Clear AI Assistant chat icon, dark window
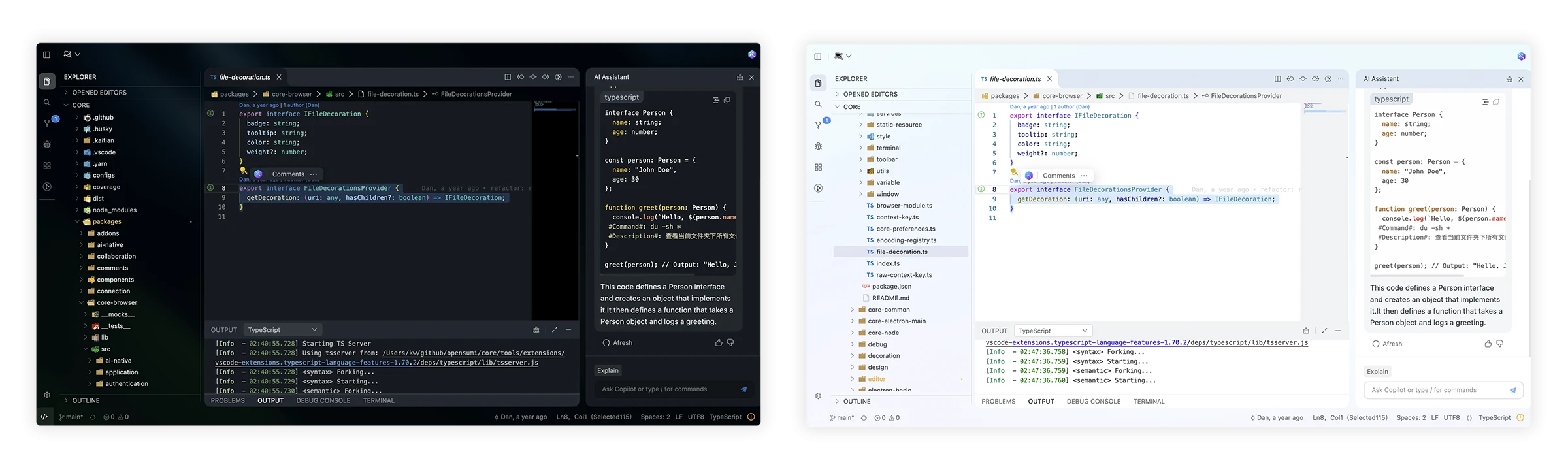This screenshot has height=471, width=1568. (740, 77)
